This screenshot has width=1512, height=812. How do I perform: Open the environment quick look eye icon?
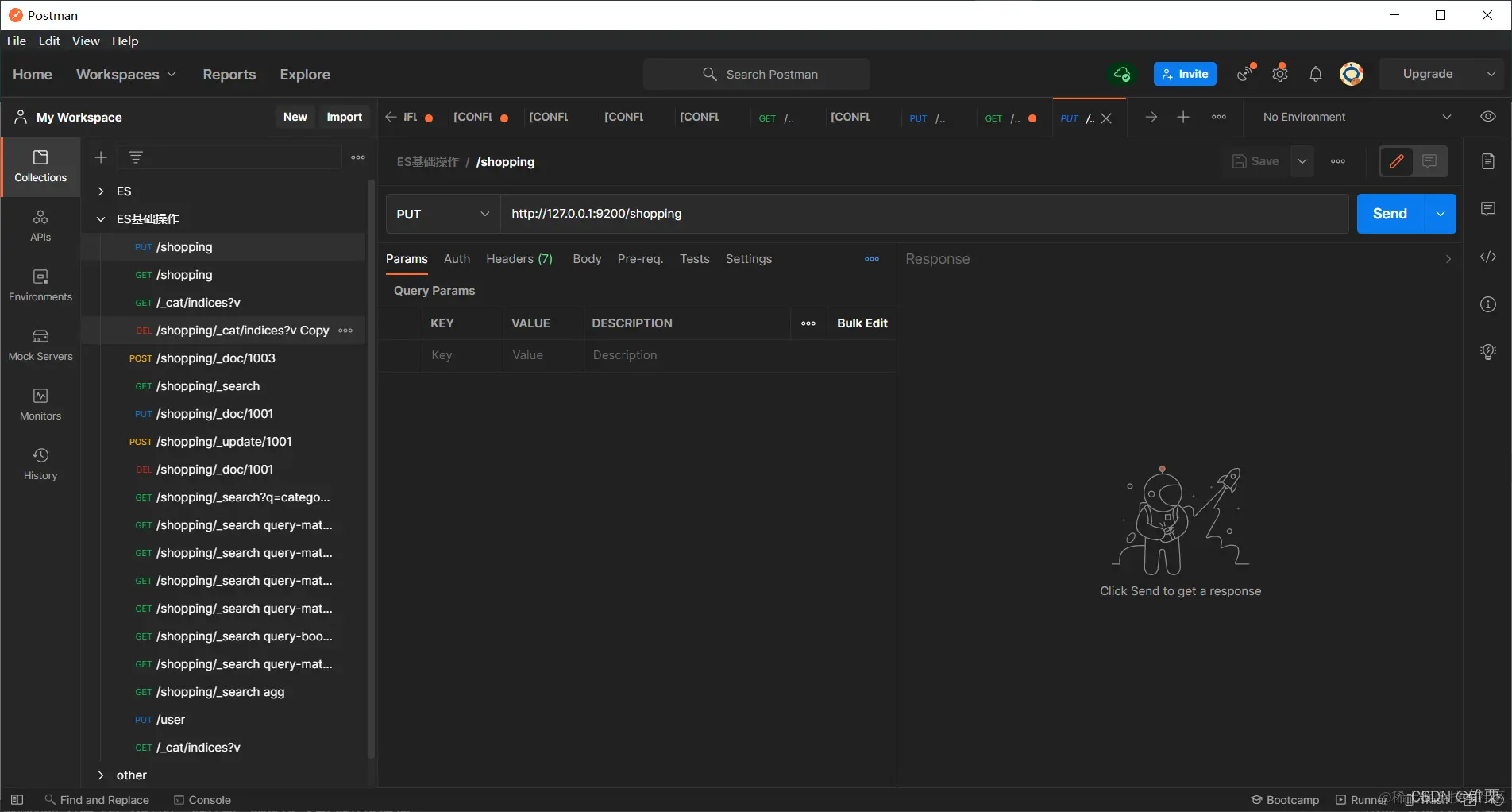[1488, 117]
